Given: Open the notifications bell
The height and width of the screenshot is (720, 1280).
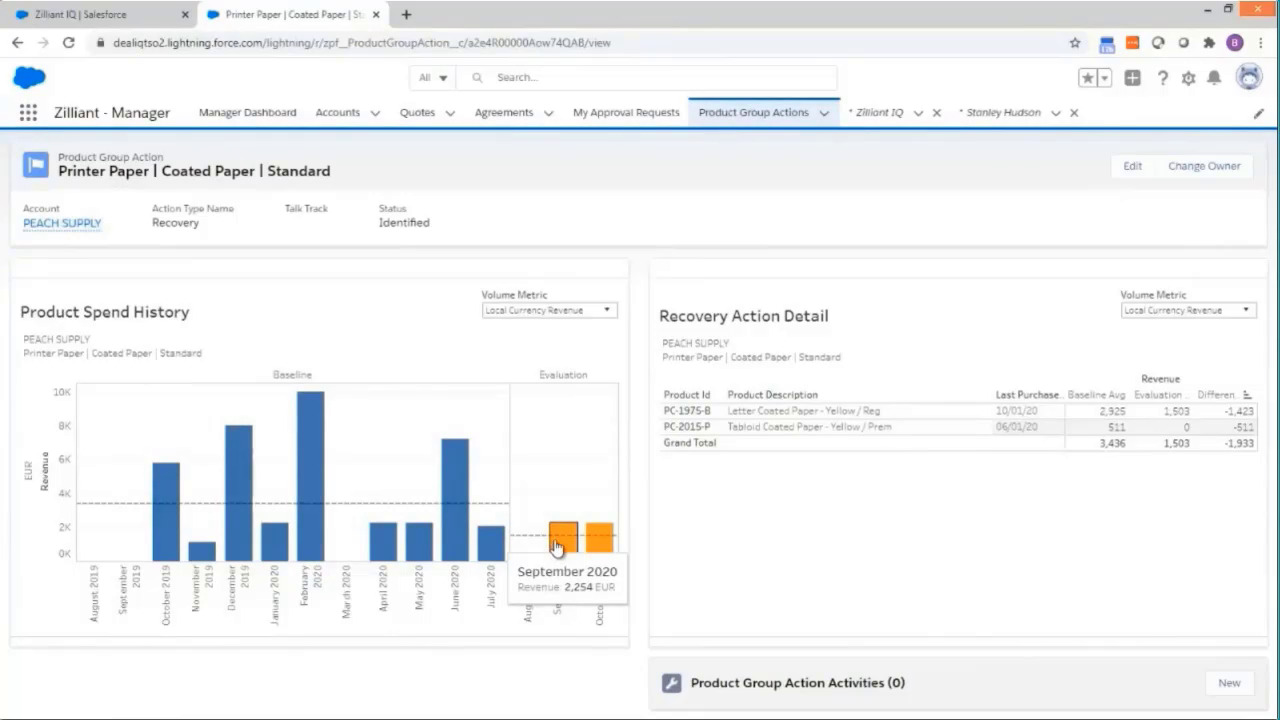Looking at the screenshot, I should [x=1214, y=78].
